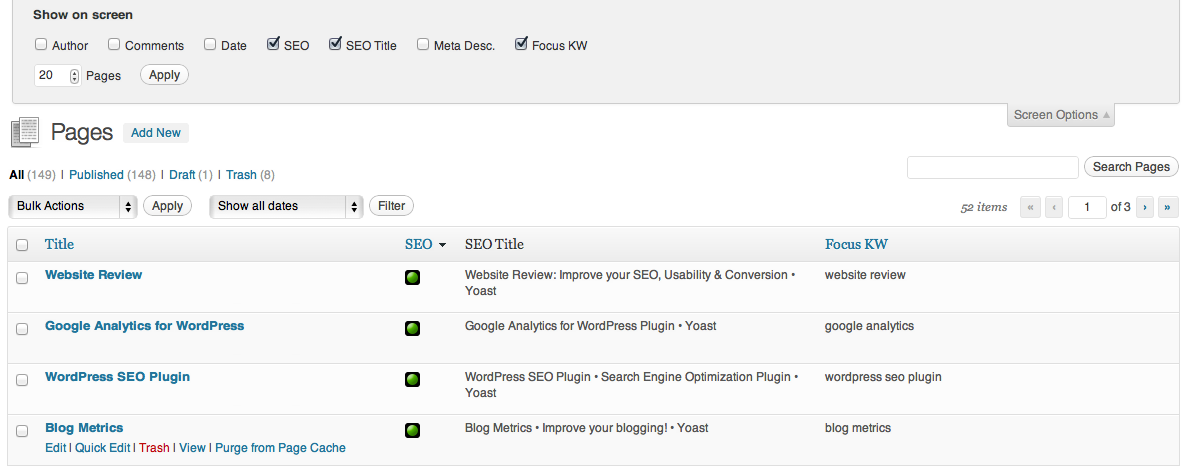Image resolution: width=1188 pixels, height=466 pixels.
Task: View pages in the Trash filter
Action: [x=241, y=175]
